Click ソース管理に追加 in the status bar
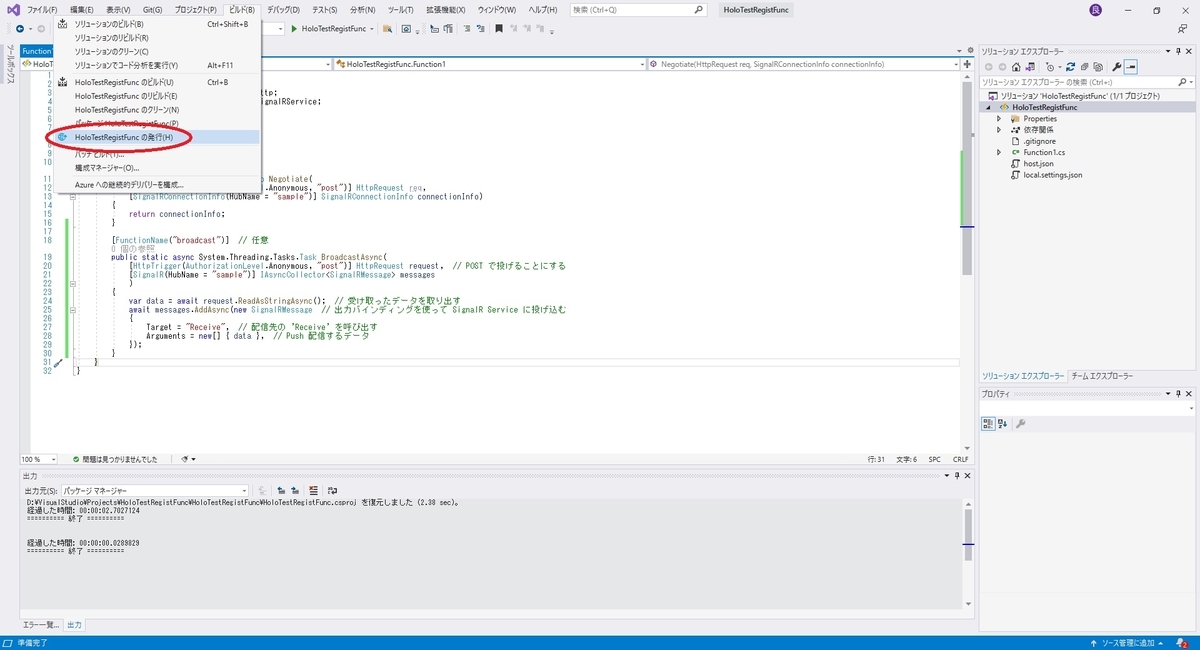This screenshot has height=650, width=1200. (1128, 642)
